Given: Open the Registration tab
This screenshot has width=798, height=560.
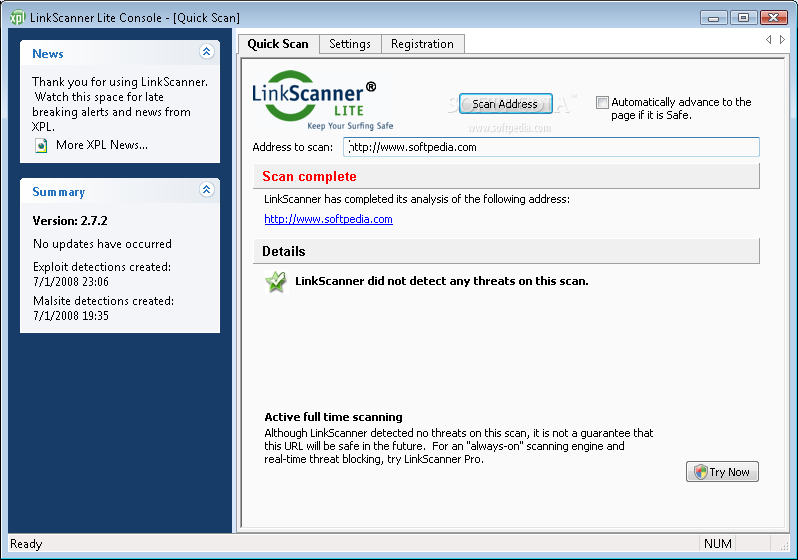Looking at the screenshot, I should coord(422,44).
